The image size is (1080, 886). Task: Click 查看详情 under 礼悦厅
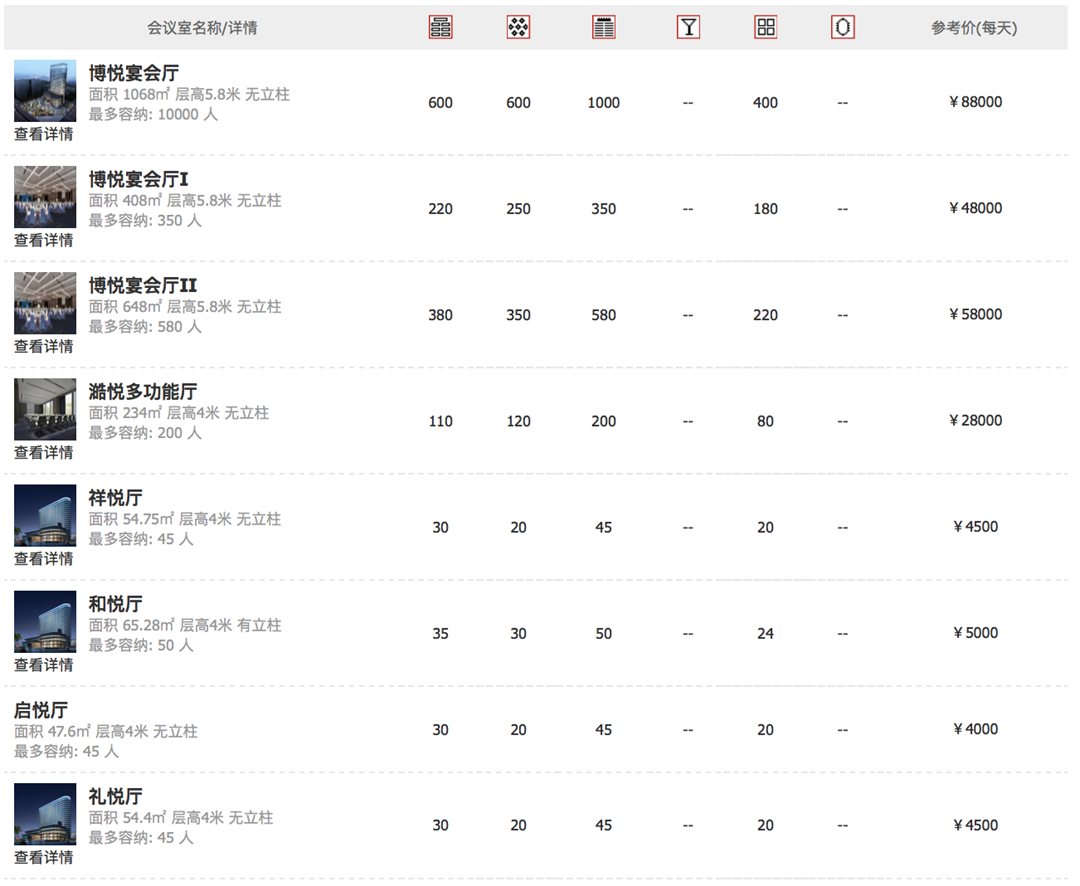(43, 858)
